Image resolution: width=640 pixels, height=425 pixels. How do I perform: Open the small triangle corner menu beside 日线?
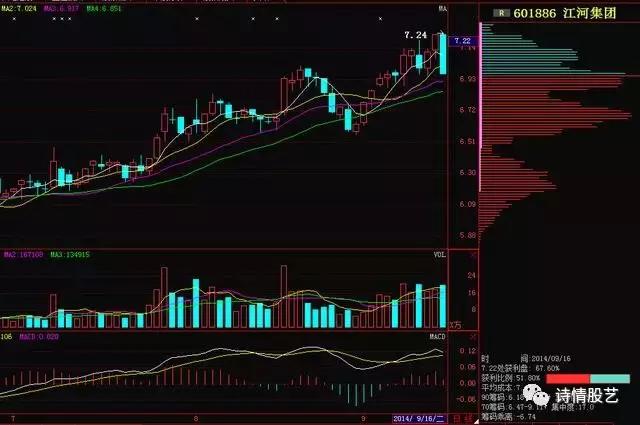[x=476, y=421]
